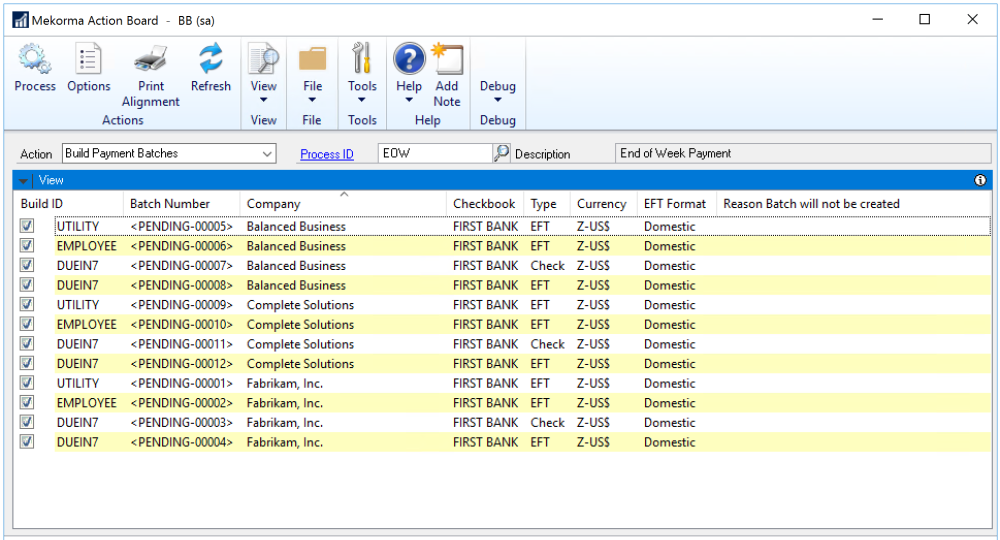Click the info icon on View bar
Viewport: 1000px width, 540px height.
[x=980, y=181]
